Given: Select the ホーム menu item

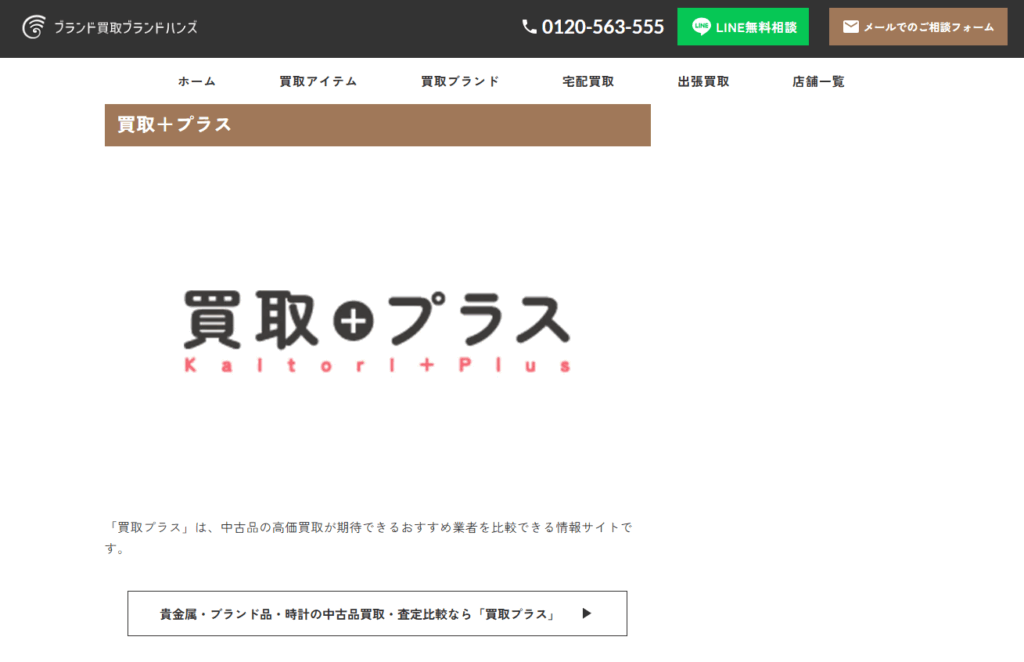Looking at the screenshot, I should 197,82.
